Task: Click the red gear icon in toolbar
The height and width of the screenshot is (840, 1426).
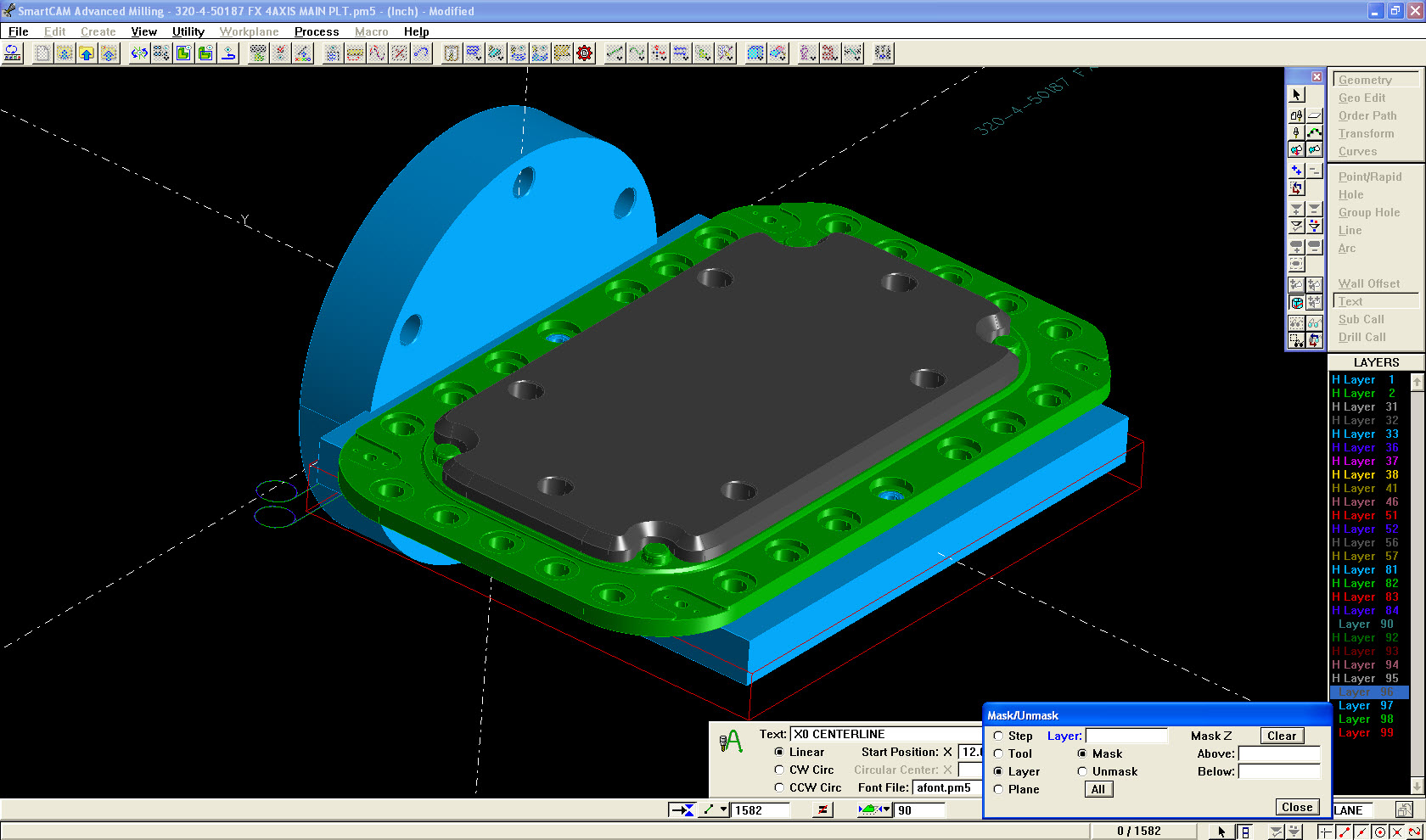Action: pos(584,53)
